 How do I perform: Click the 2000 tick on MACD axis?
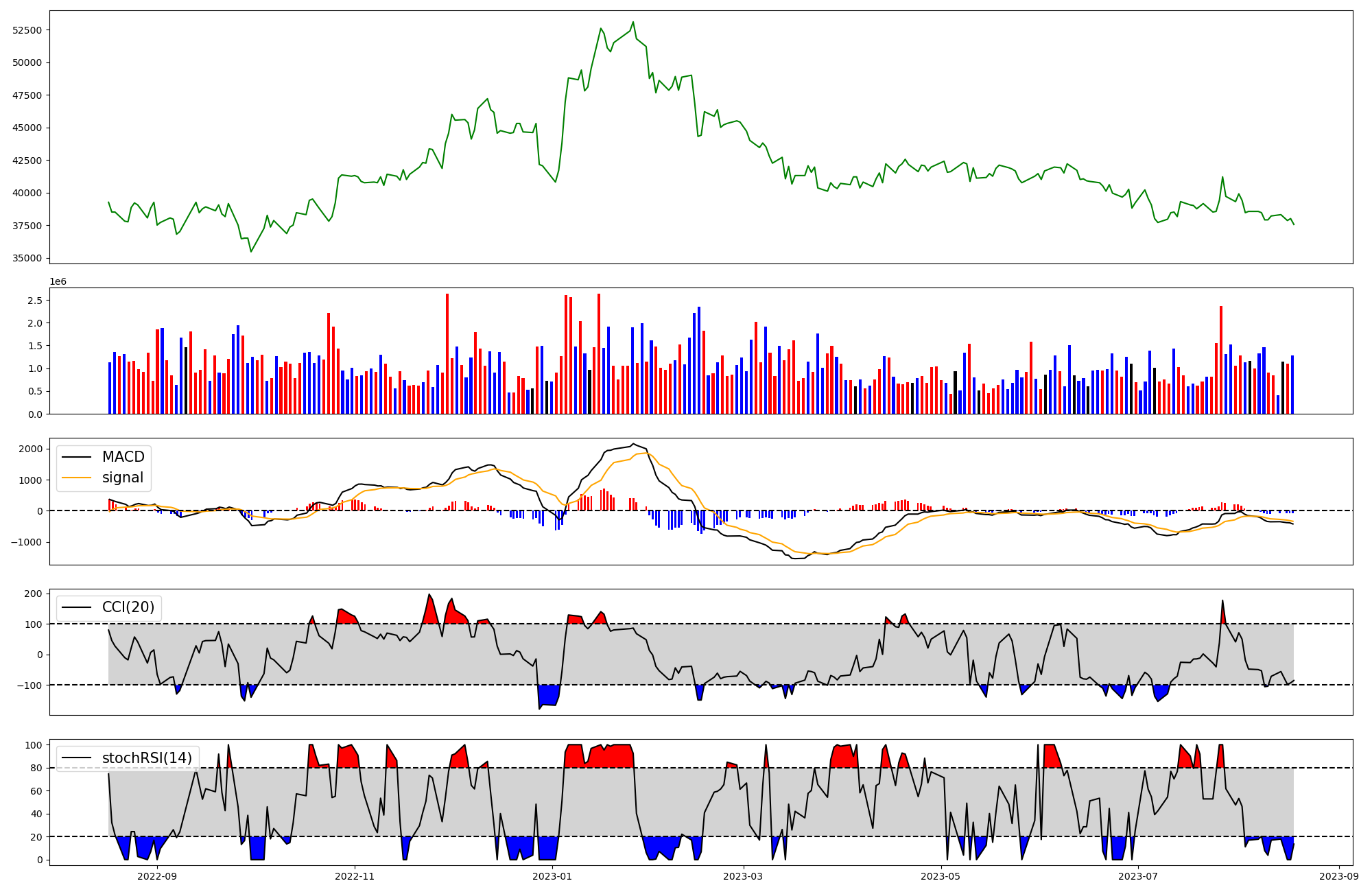pos(30,449)
